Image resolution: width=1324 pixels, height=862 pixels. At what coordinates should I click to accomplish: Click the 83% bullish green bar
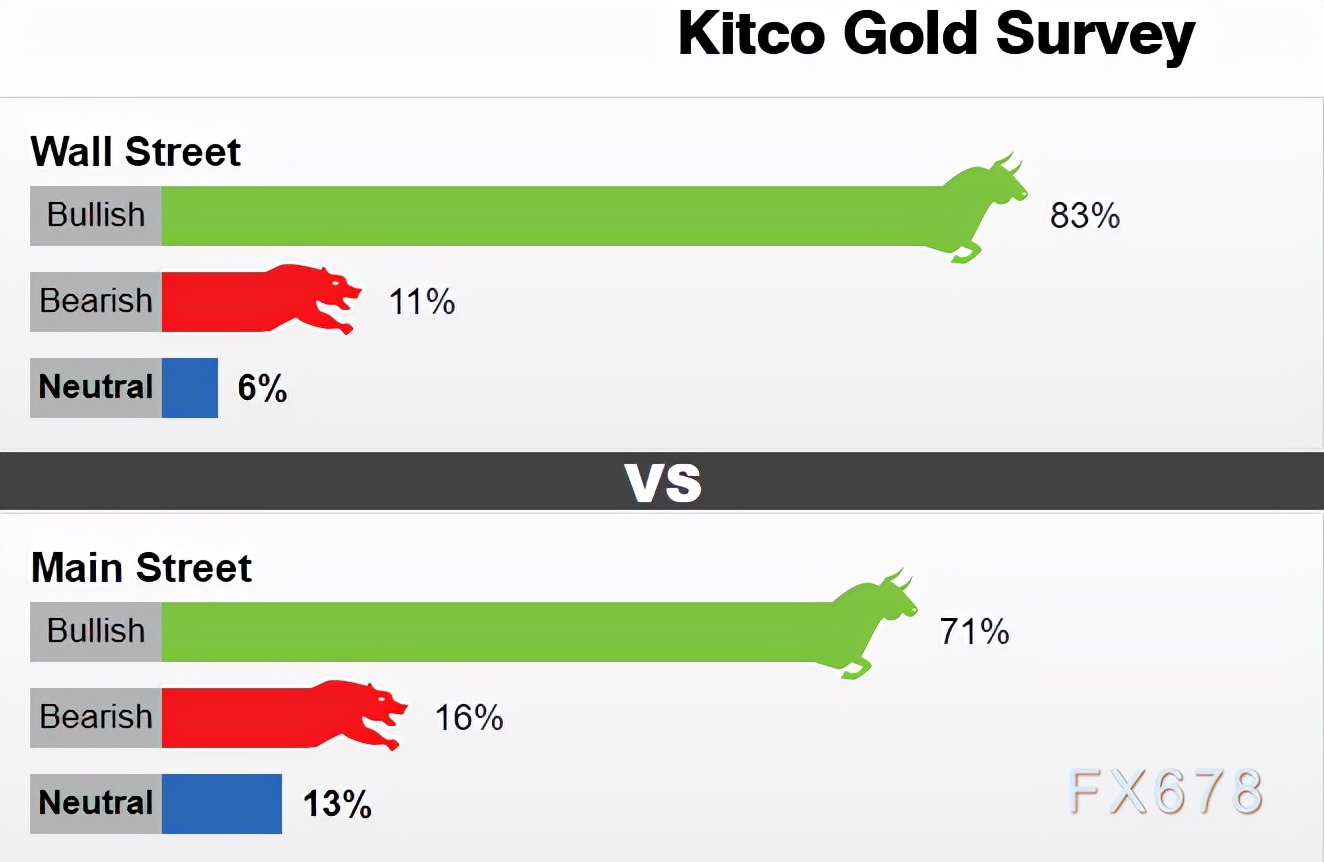[x=560, y=215]
